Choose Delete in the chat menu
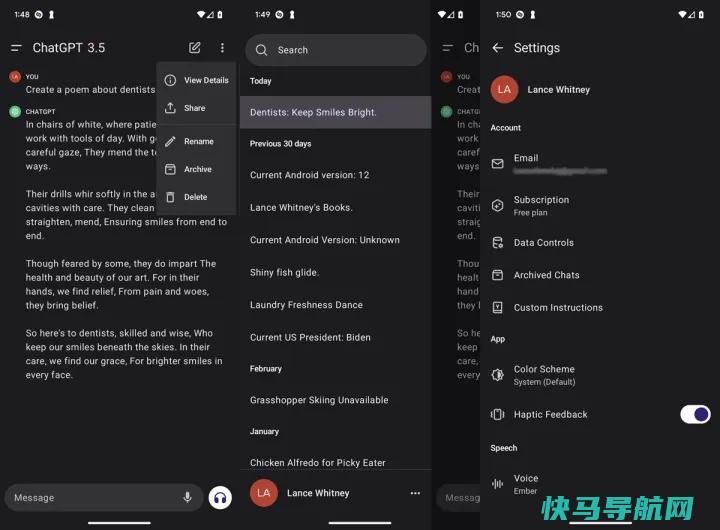 pyautogui.click(x=196, y=197)
